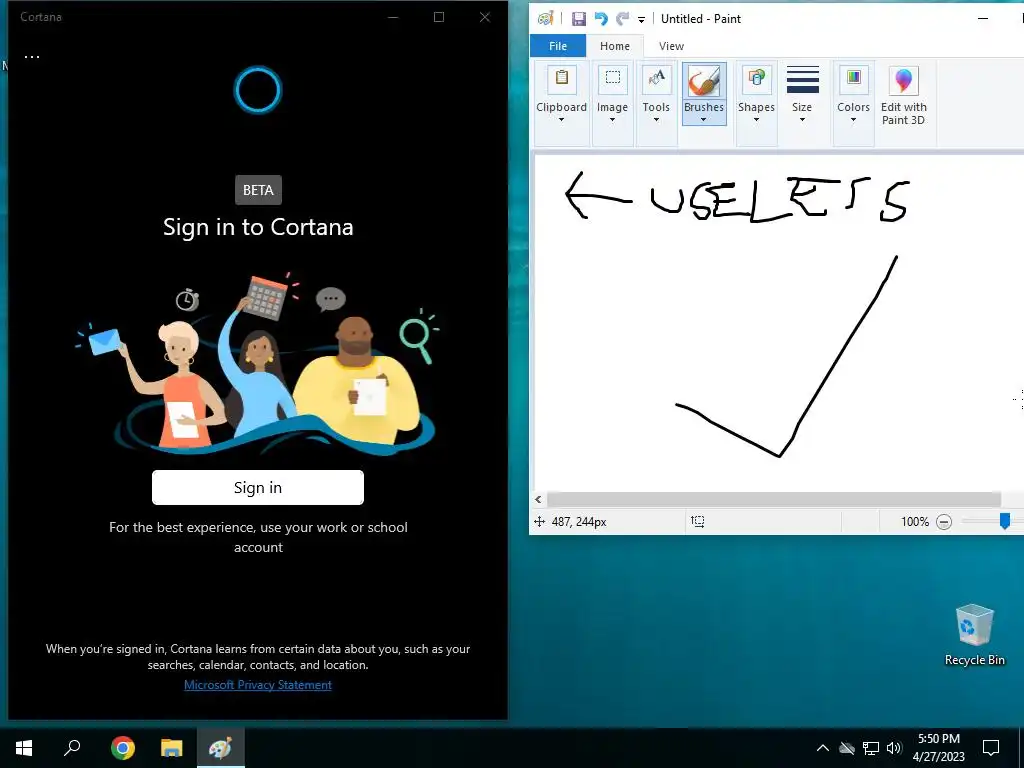
Task: Expand the Tools dropdown arrow
Action: point(656,120)
